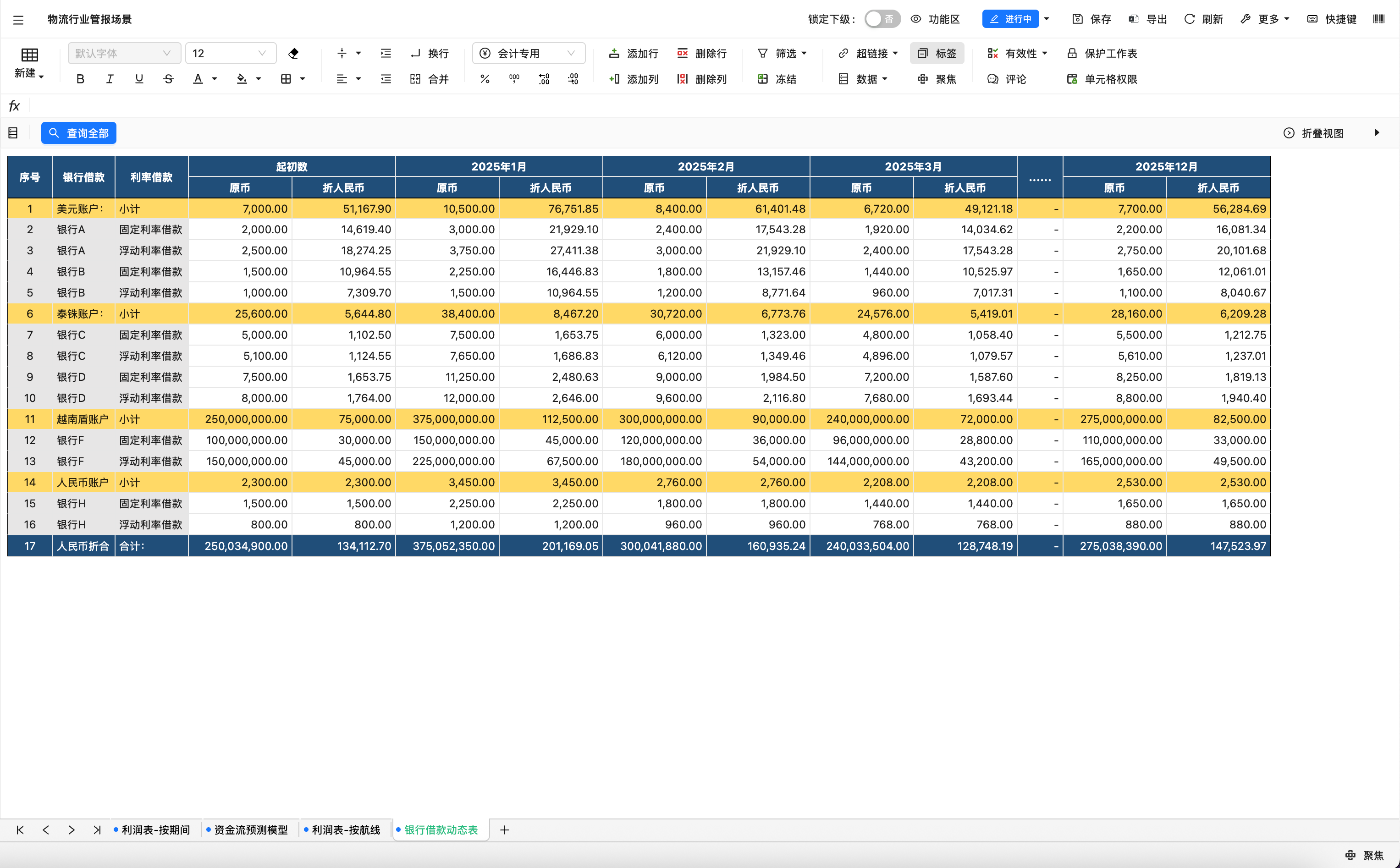Click the eraser clear-format icon
This screenshot has height=868, width=1400.
pyautogui.click(x=293, y=53)
